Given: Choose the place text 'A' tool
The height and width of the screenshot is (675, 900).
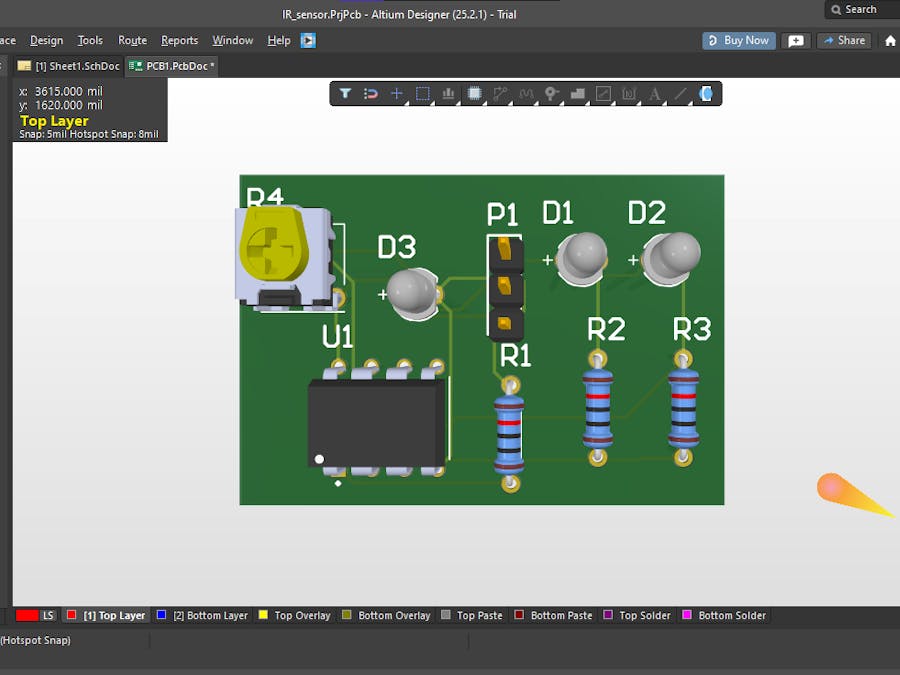Looking at the screenshot, I should (655, 94).
